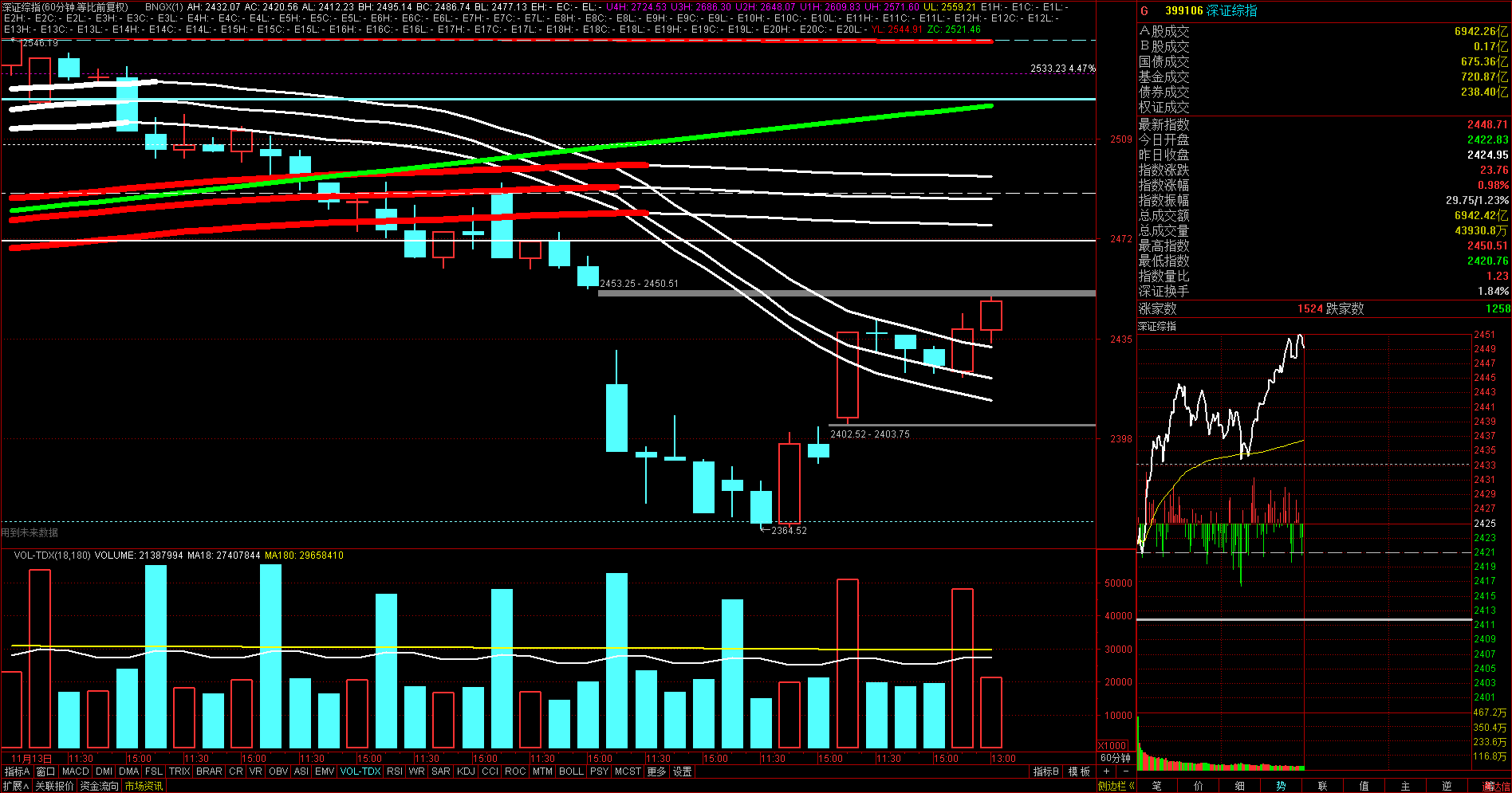The image size is (1512, 793).
Task: Switch to the PSY indicator
Action: (x=600, y=771)
